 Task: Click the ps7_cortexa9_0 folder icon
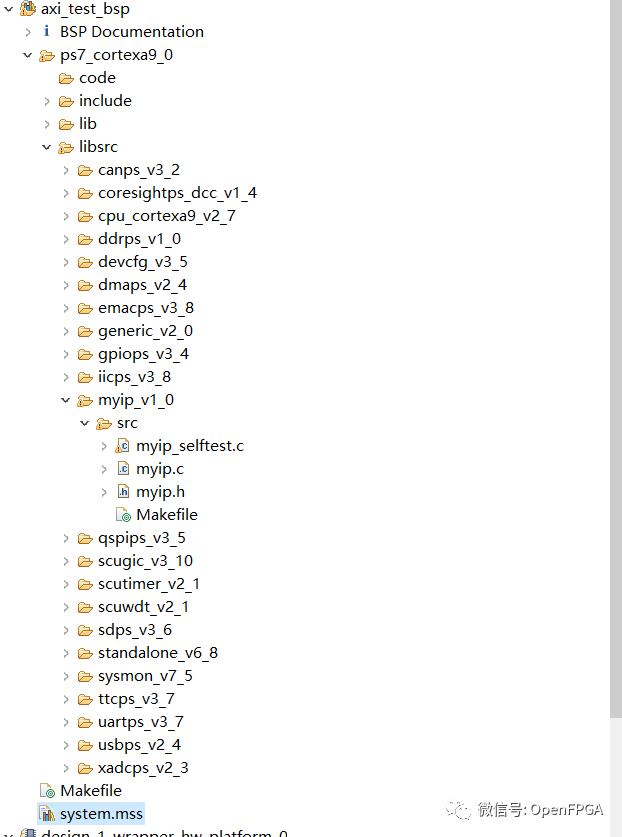point(47,55)
